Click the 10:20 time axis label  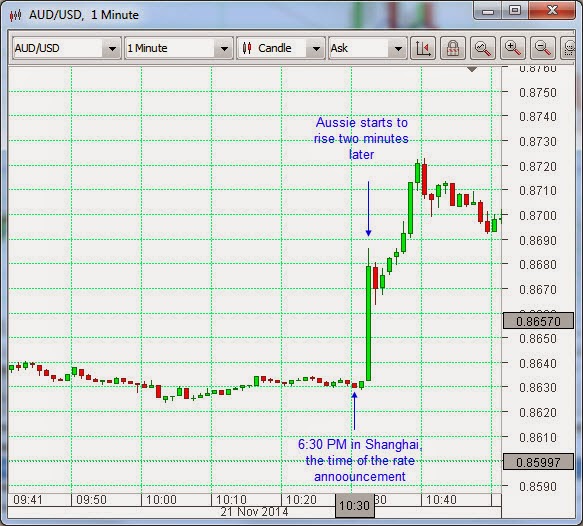pos(301,500)
